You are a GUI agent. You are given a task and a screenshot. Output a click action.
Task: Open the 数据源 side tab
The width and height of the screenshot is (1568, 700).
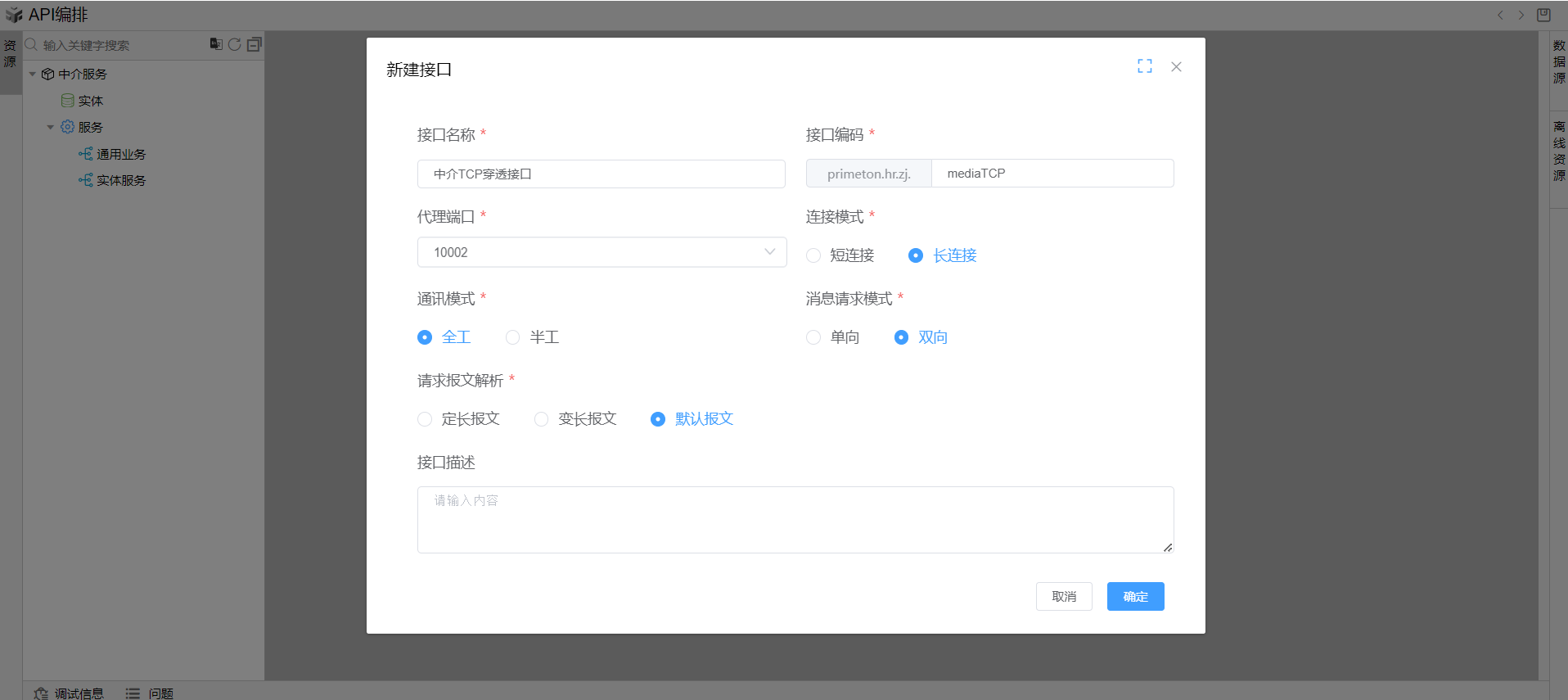pyautogui.click(x=1558, y=61)
